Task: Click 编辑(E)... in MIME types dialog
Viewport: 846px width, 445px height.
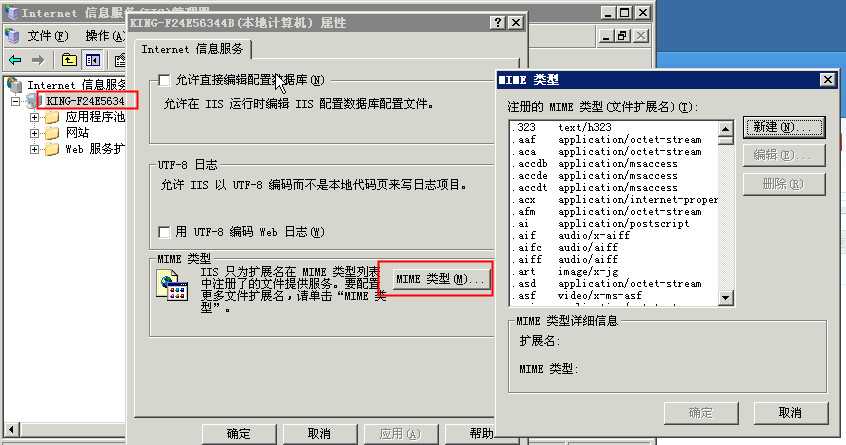Action: click(784, 155)
